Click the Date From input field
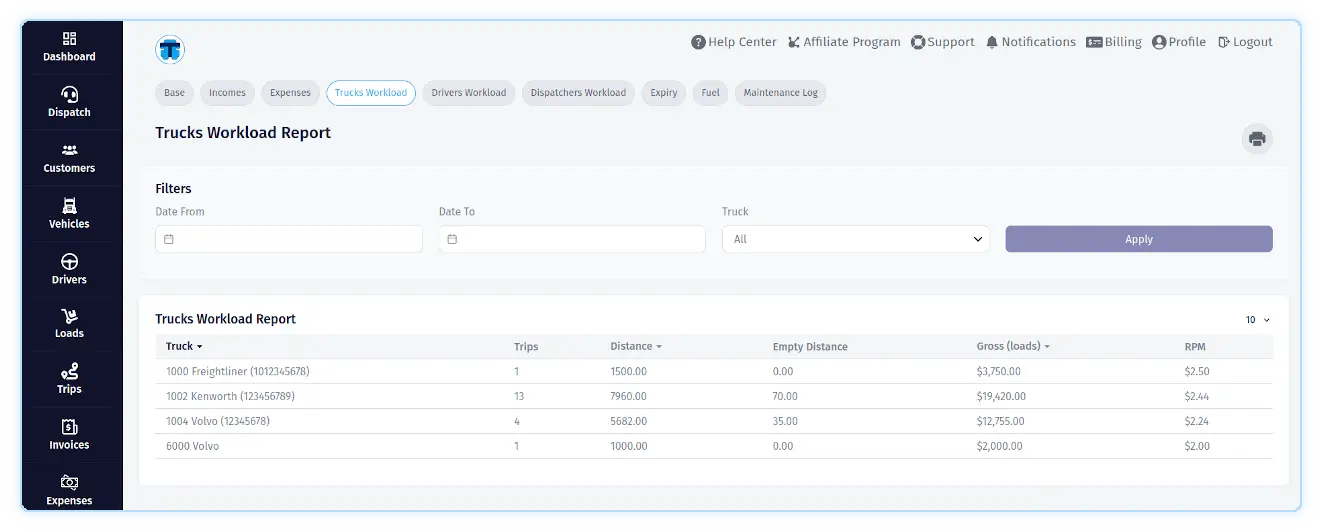Image resolution: width=1320 pixels, height=531 pixels. (289, 239)
